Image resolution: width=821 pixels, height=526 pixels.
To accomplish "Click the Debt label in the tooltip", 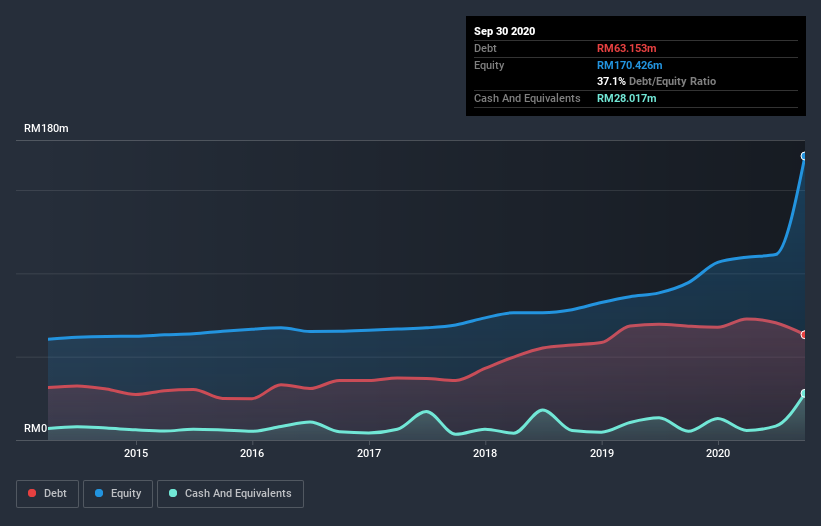I will click(485, 48).
